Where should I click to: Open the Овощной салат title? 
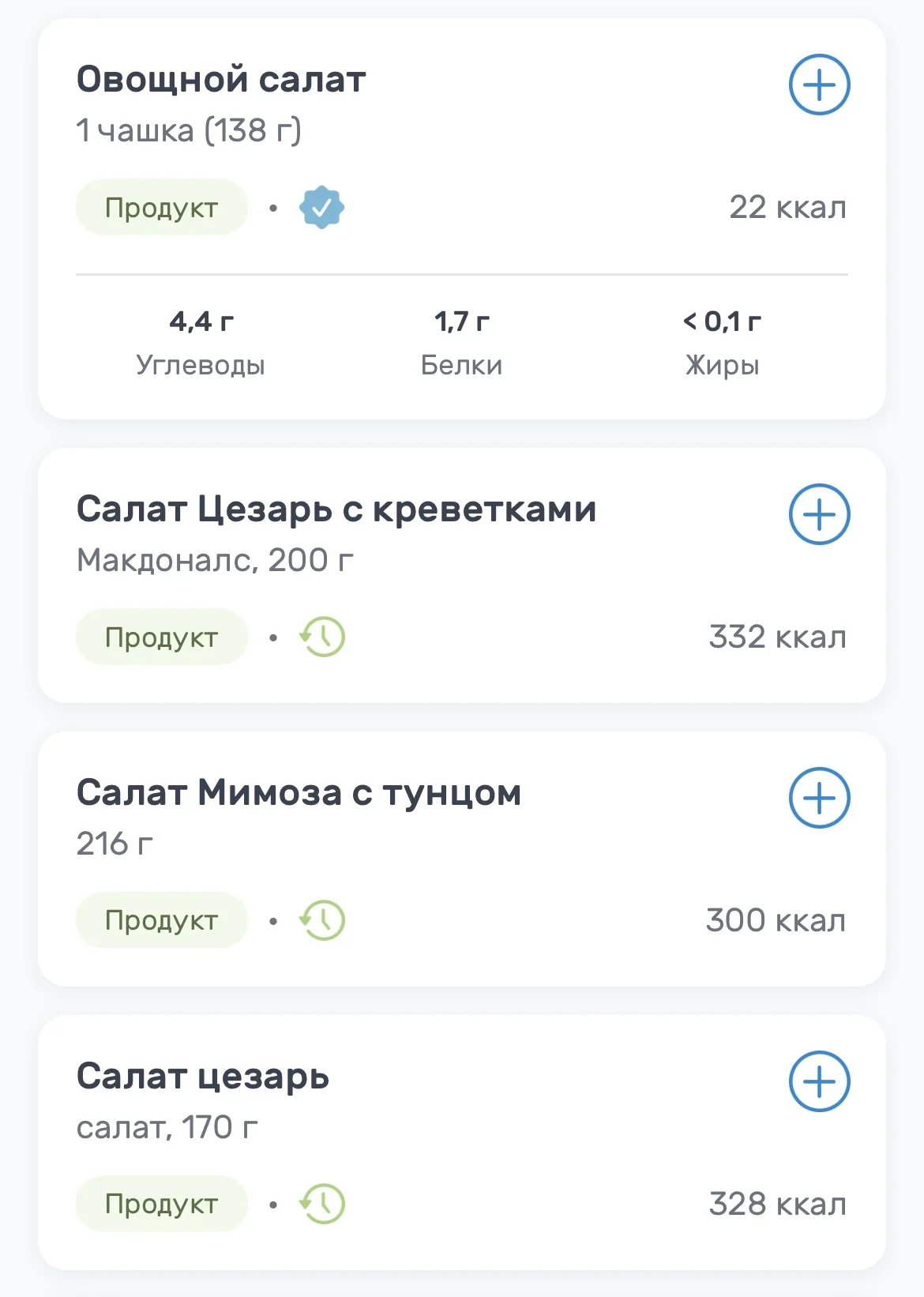[221, 80]
